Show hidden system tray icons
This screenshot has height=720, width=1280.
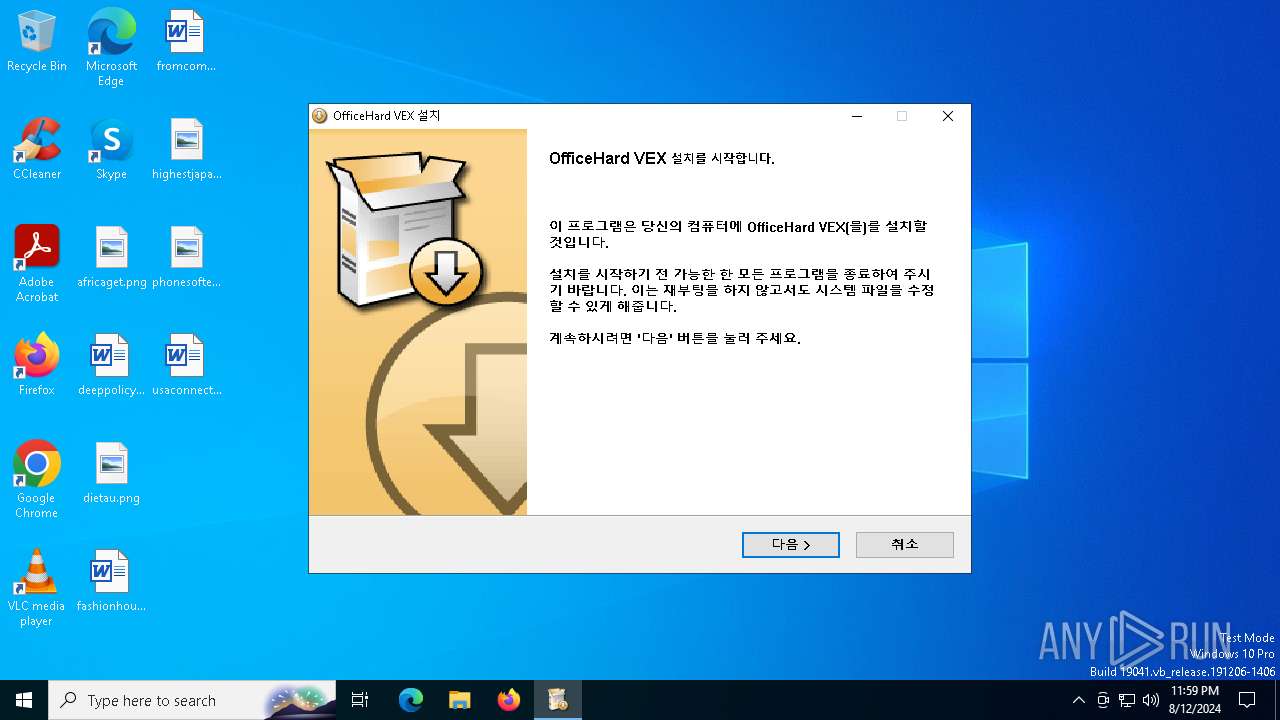(1078, 700)
